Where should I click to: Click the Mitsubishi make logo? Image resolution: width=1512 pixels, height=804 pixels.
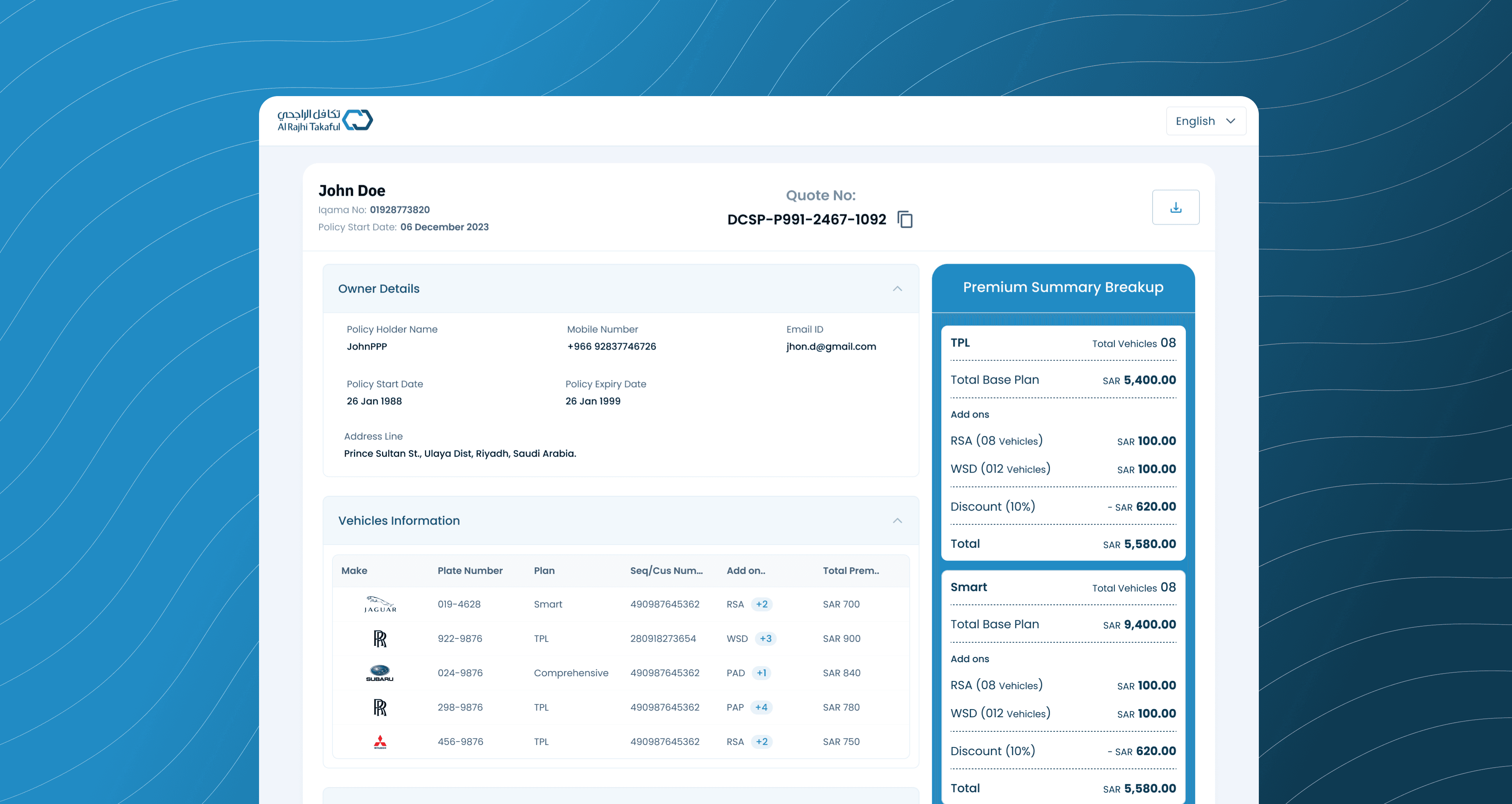(380, 742)
